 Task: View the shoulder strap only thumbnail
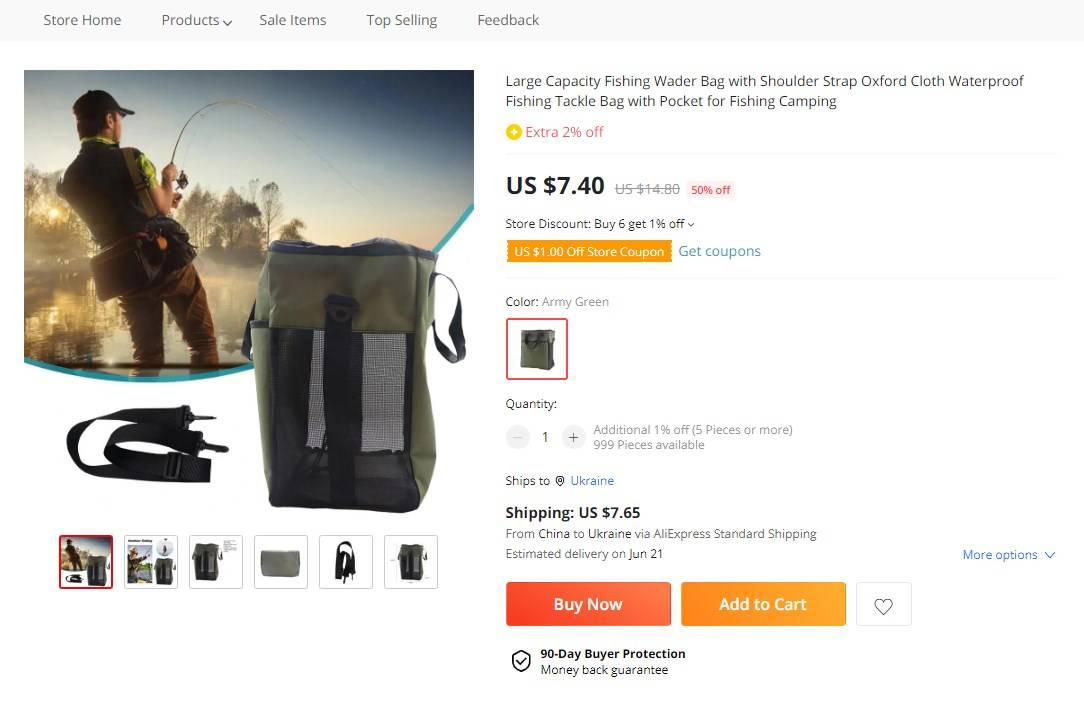(346, 562)
